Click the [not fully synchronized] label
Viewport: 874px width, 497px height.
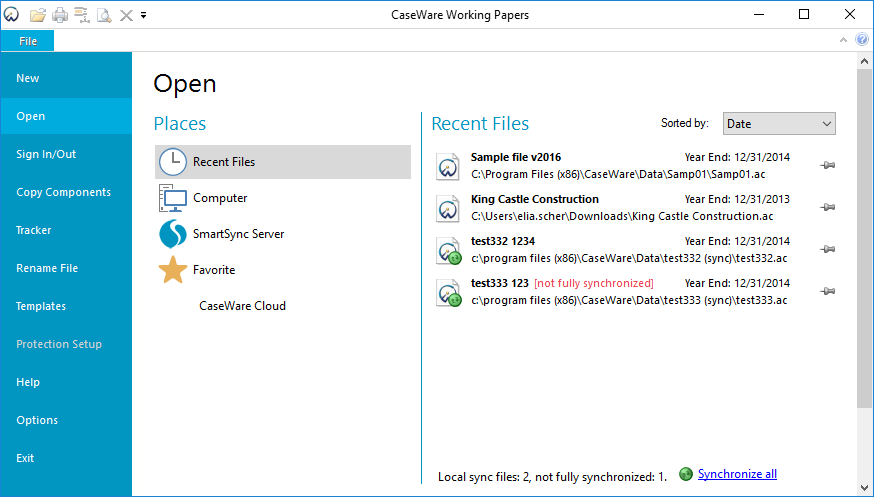pos(594,283)
